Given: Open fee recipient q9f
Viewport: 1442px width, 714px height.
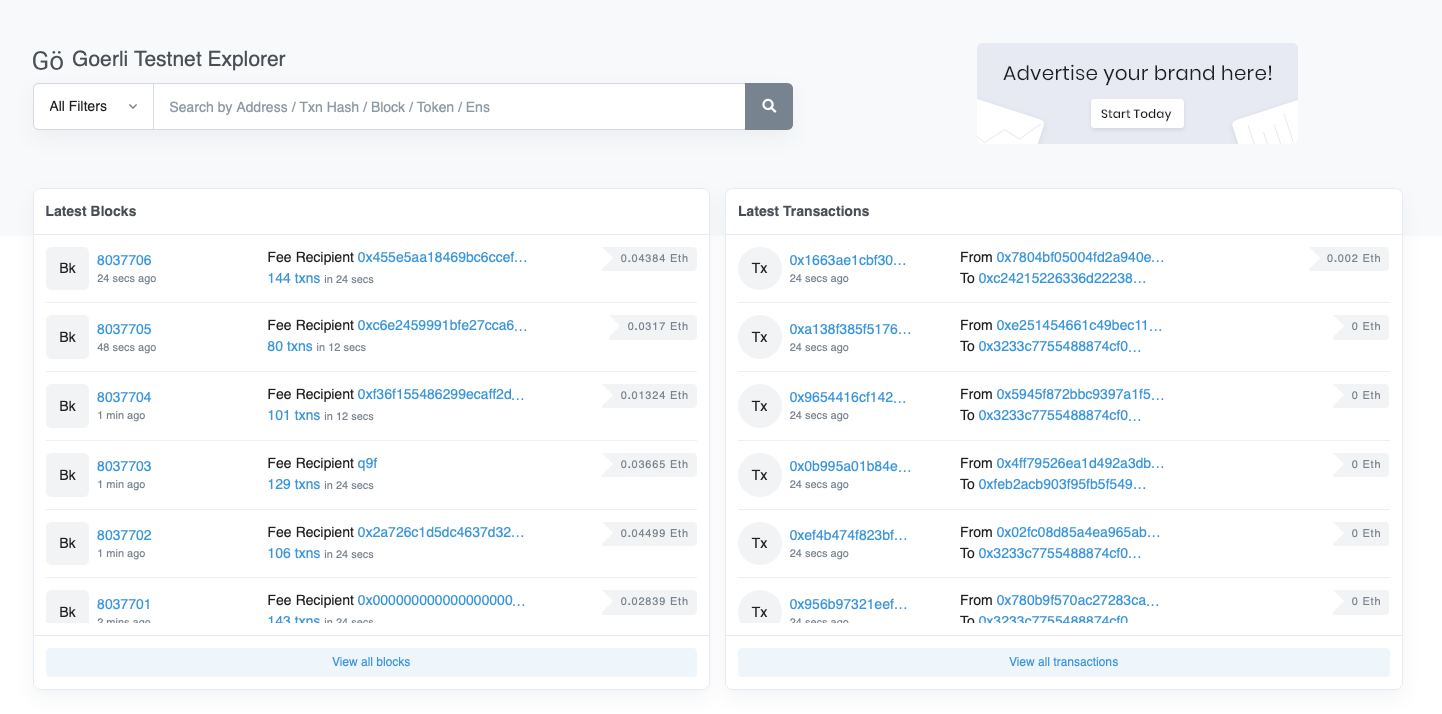Looking at the screenshot, I should [367, 463].
